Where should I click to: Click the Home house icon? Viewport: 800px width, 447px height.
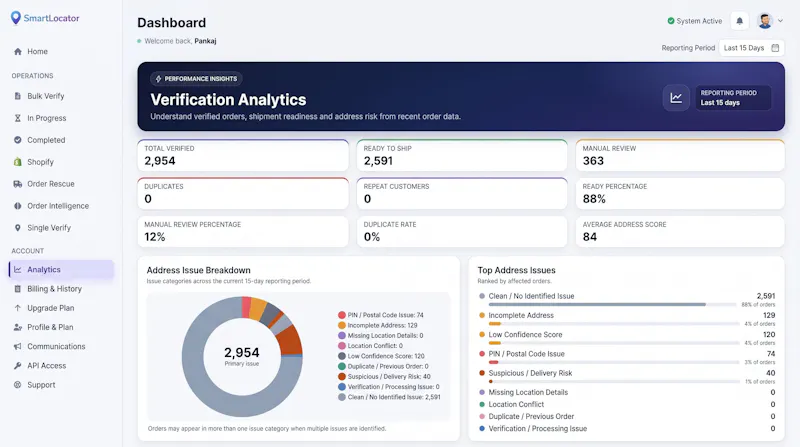tap(18, 52)
